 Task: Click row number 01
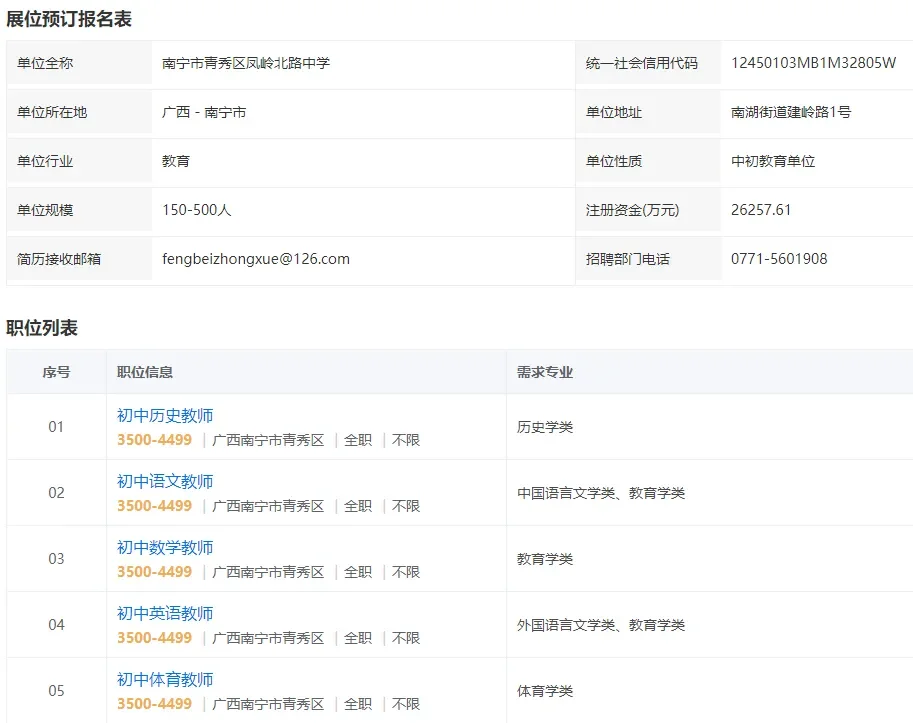(56, 427)
